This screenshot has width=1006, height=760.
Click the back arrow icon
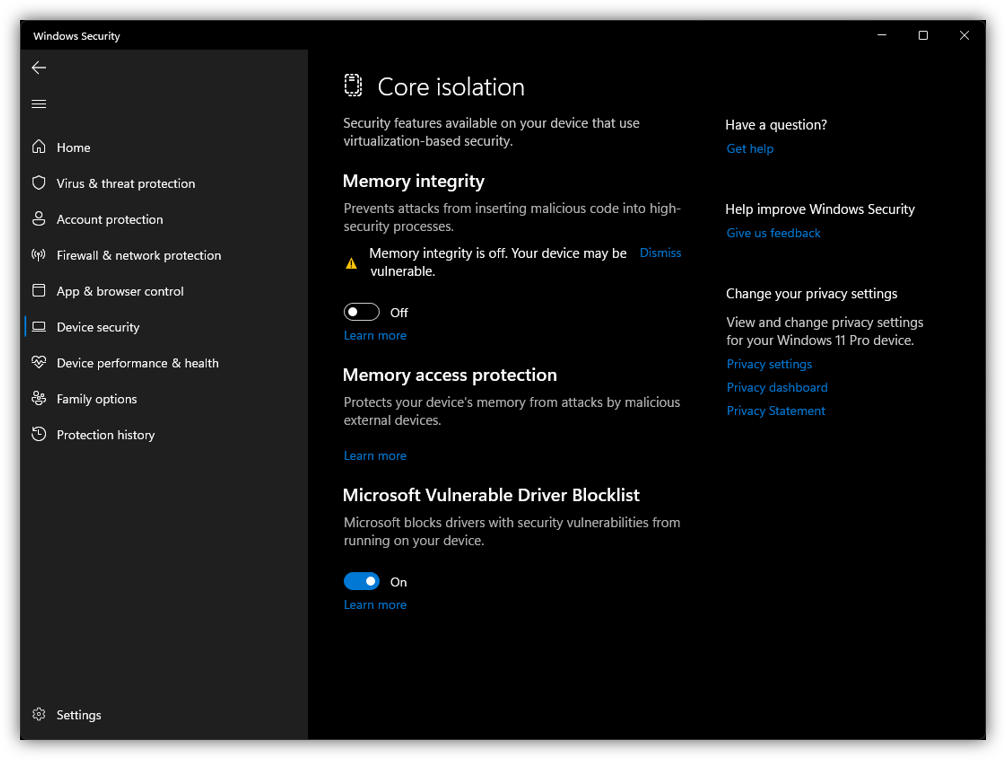point(38,67)
